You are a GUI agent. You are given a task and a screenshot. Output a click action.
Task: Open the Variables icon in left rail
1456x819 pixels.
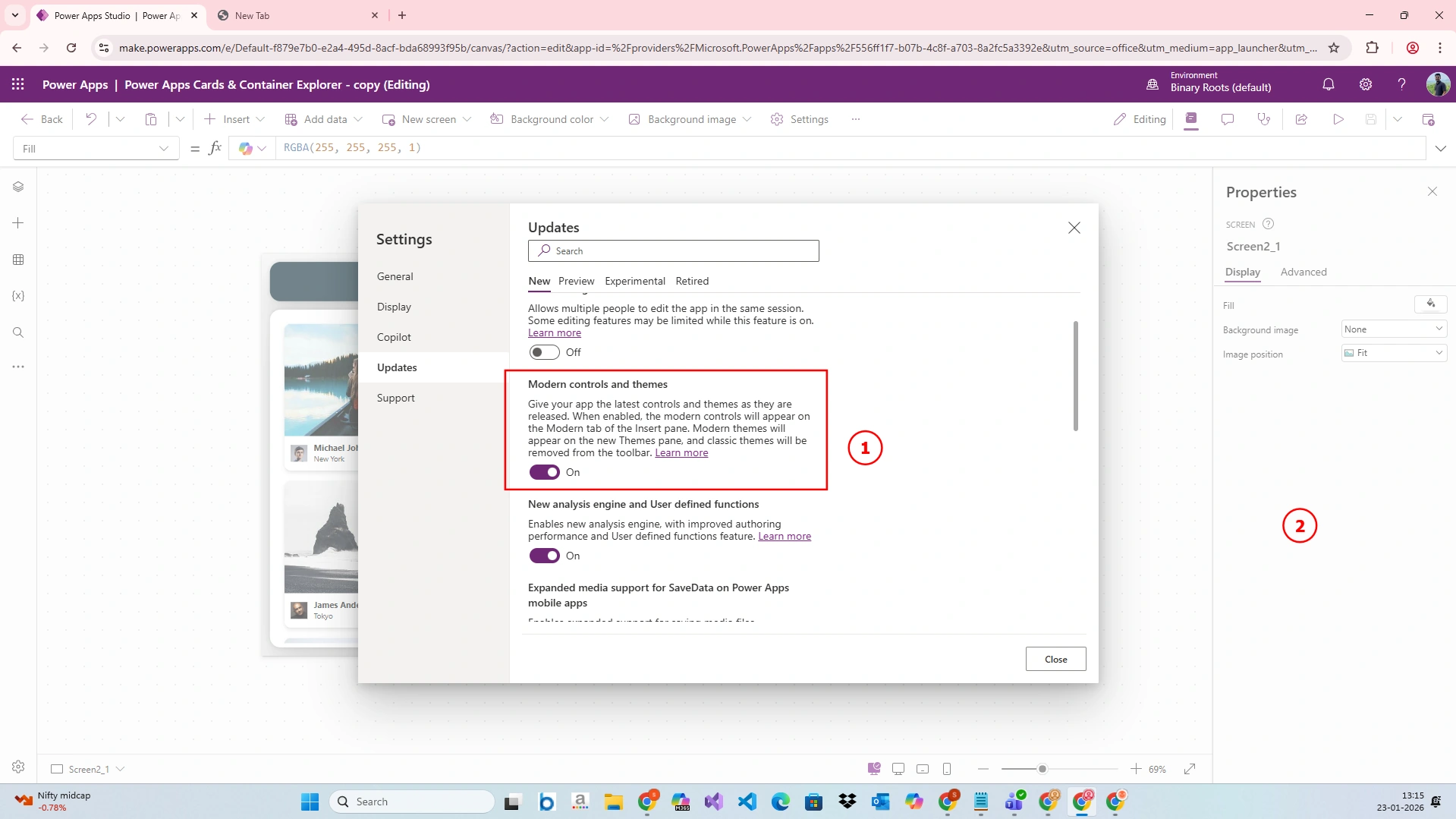coord(18,296)
